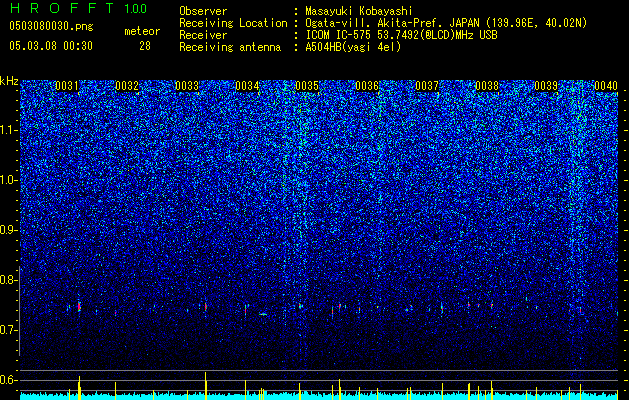Viewport: 629px width, 400px height.
Task: Select observer name Masayuki Kobayashi
Action: pyautogui.click(x=359, y=11)
